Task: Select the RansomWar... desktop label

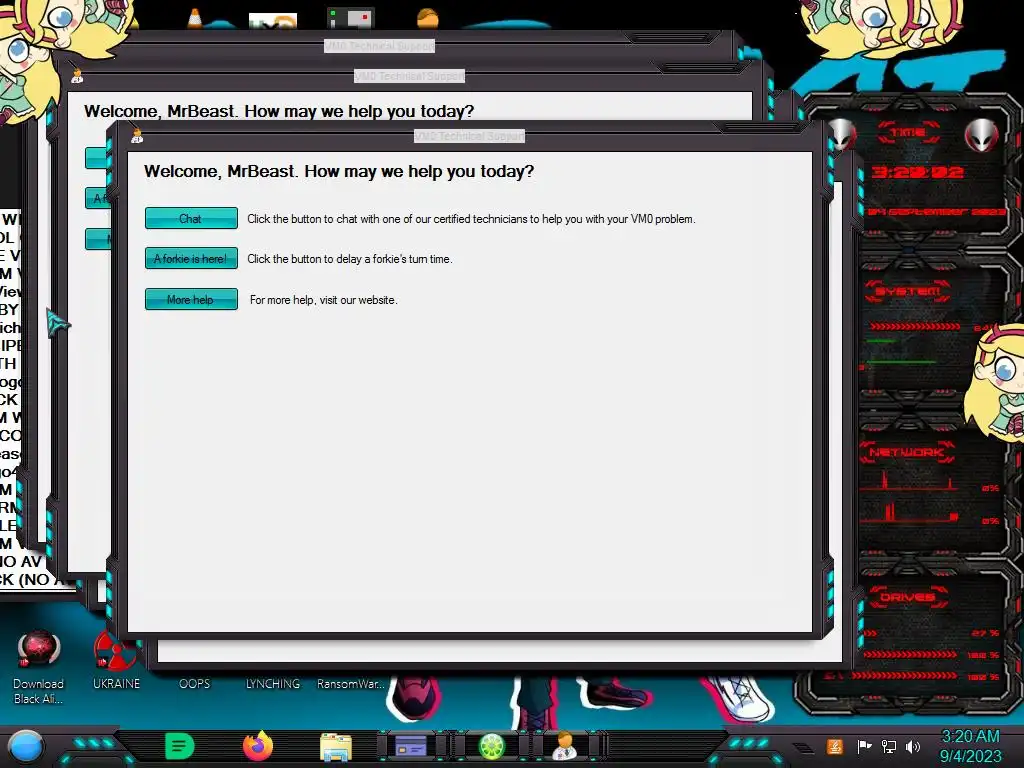Action: point(351,684)
